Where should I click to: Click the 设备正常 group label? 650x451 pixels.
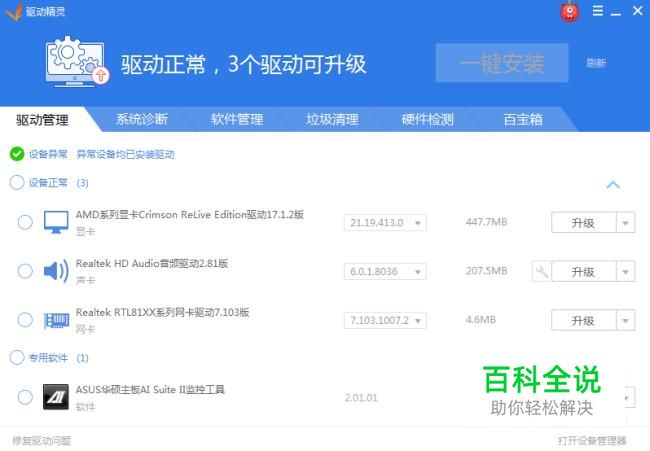[48, 183]
